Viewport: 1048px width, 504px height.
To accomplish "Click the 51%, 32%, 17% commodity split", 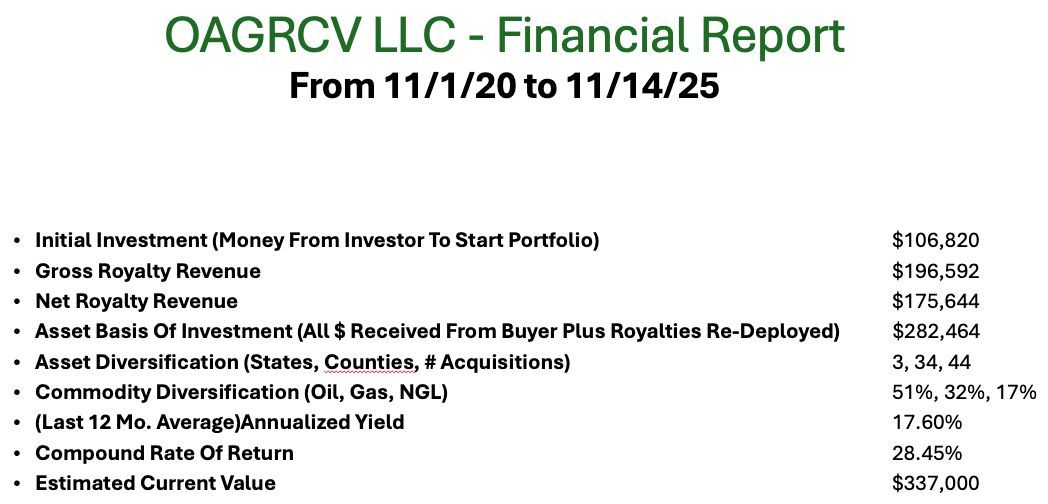I will [x=964, y=392].
